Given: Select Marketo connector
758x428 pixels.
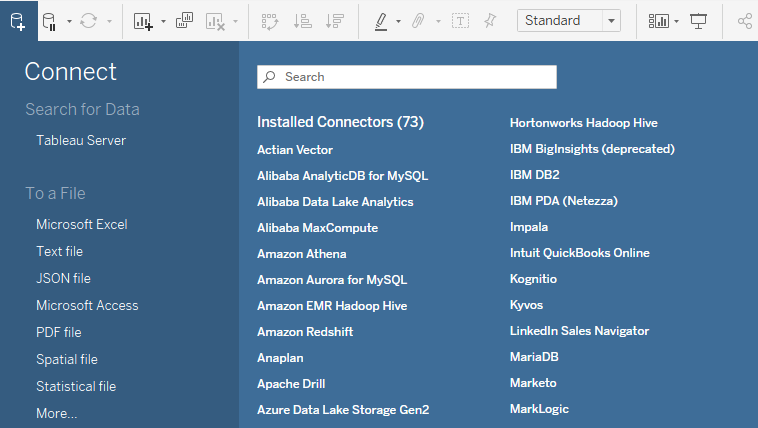Looking at the screenshot, I should (533, 383).
